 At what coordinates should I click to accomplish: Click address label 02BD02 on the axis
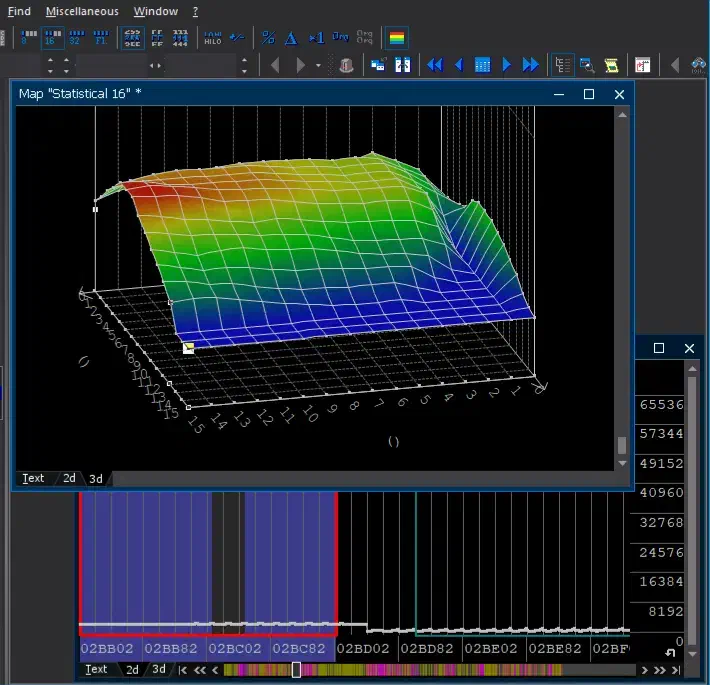pyautogui.click(x=363, y=648)
